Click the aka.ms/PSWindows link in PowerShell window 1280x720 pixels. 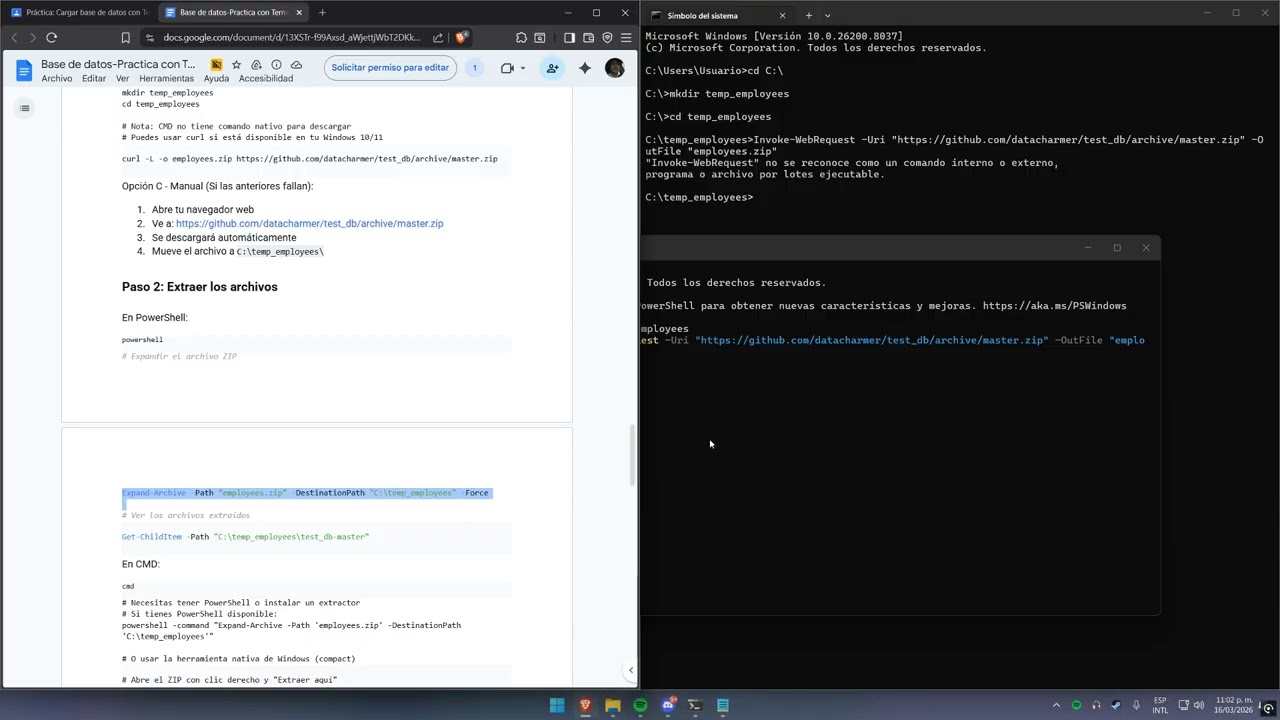click(x=1054, y=306)
